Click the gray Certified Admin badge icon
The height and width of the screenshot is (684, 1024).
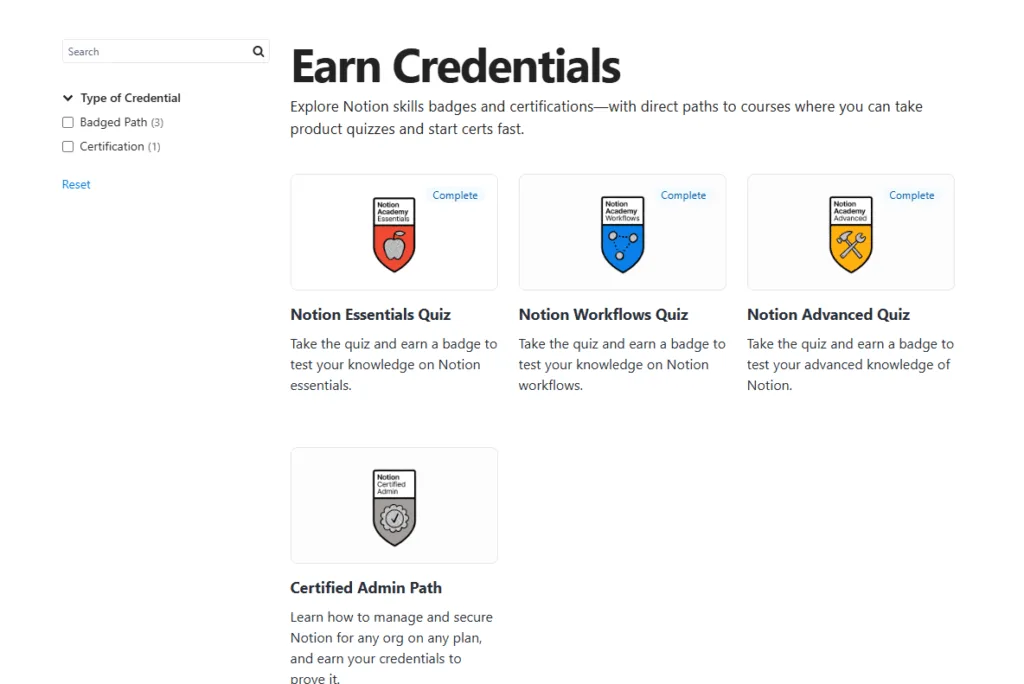tap(394, 508)
